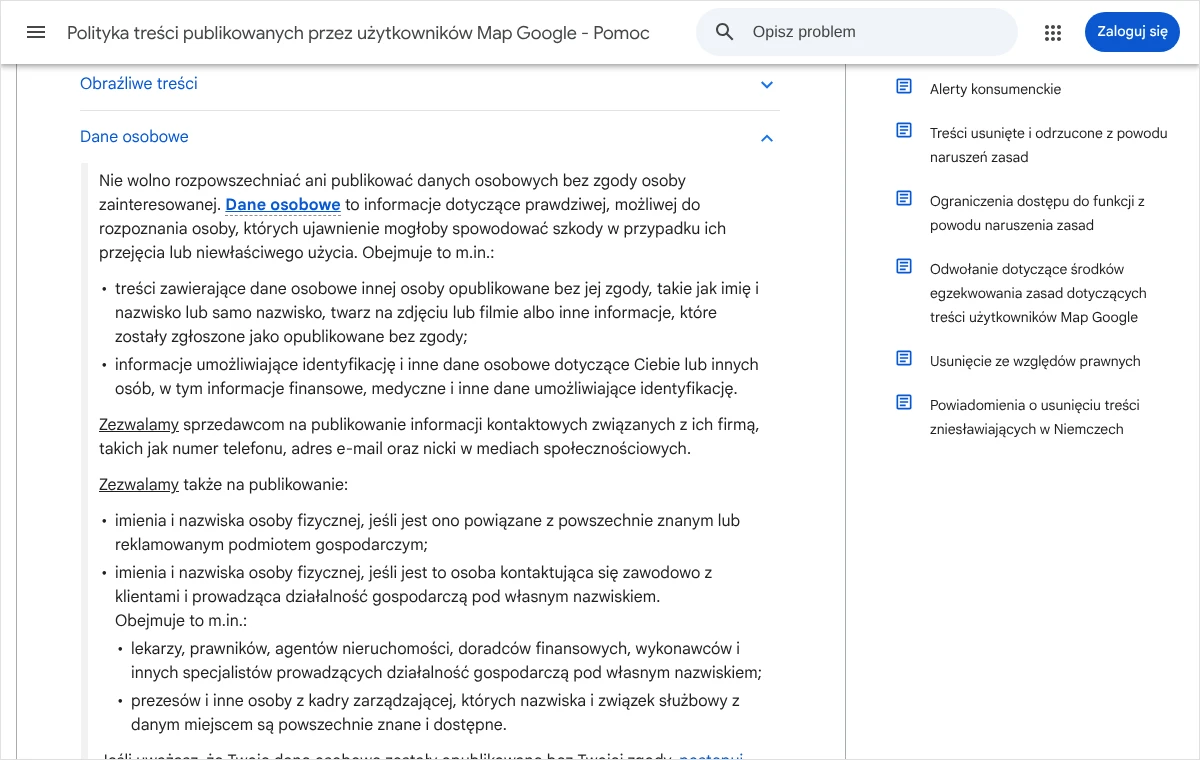Click icon beside Usunięcie ze względów prawnych

click(x=904, y=359)
